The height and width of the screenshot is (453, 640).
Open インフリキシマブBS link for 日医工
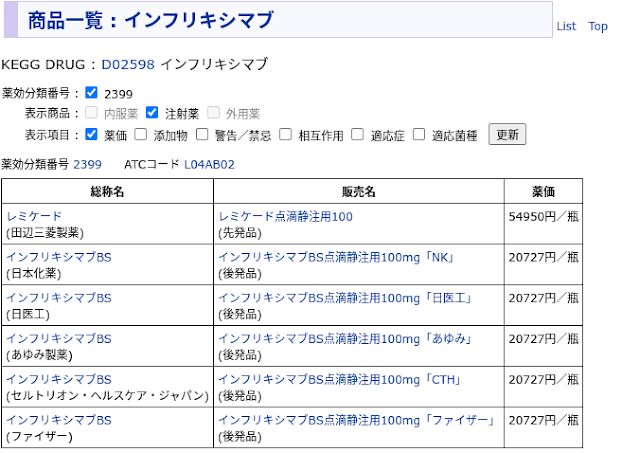59,298
